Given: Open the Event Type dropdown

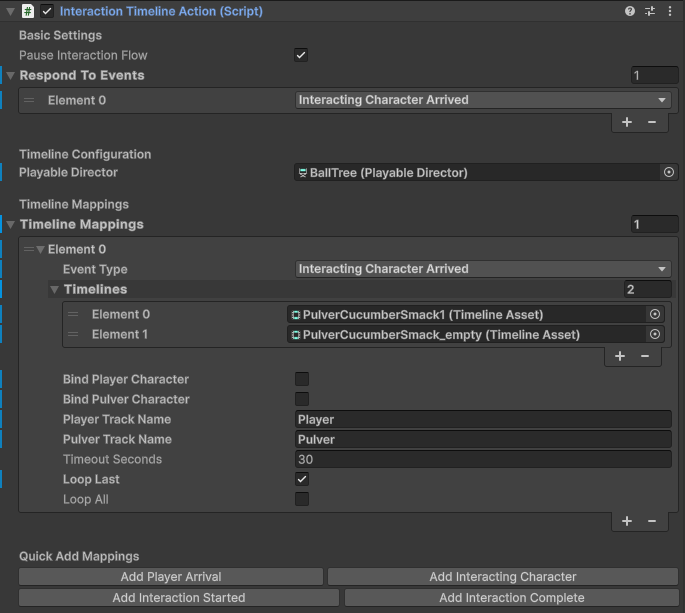Looking at the screenshot, I should pos(483,269).
